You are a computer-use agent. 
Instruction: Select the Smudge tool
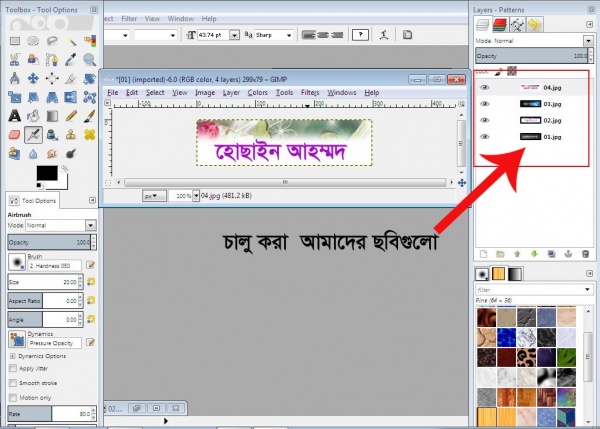point(52,154)
